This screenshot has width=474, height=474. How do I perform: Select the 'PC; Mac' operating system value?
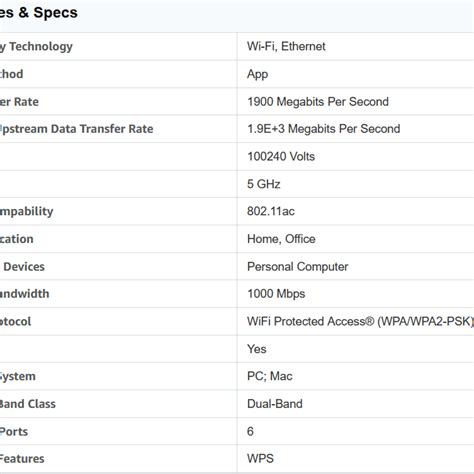tap(269, 376)
